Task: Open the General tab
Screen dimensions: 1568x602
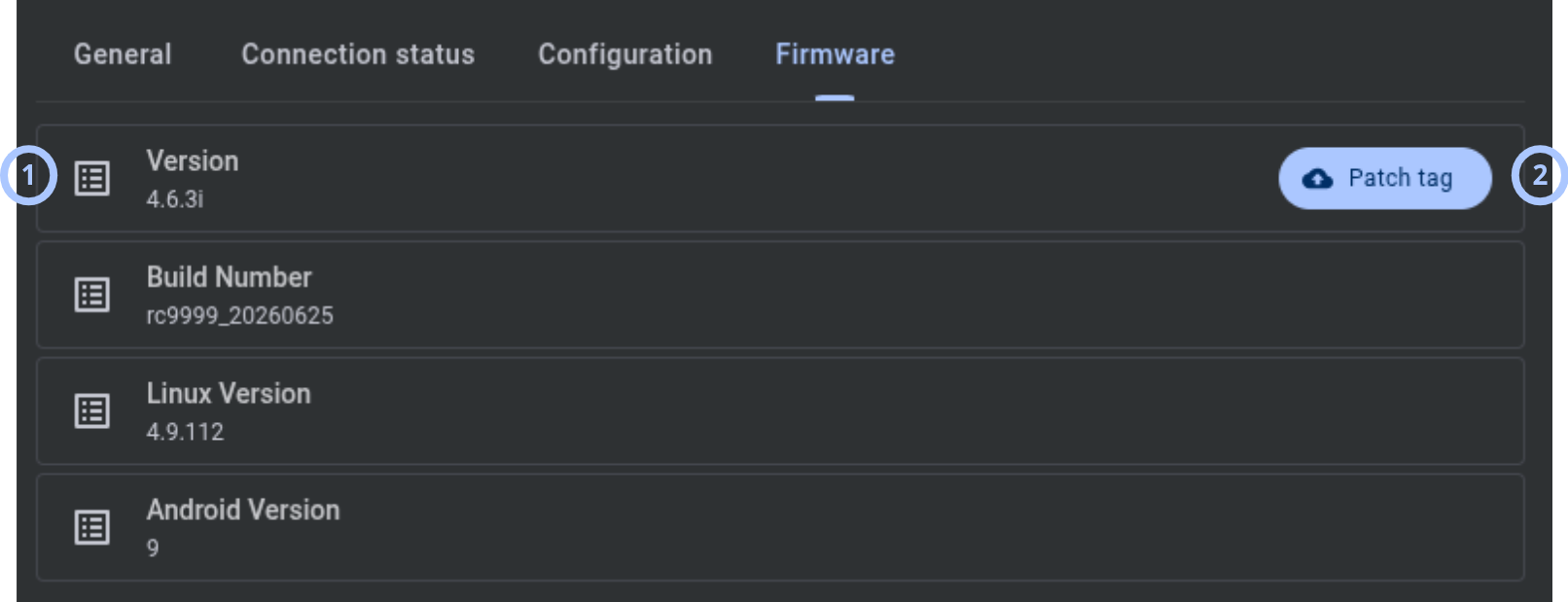Action: pyautogui.click(x=123, y=54)
